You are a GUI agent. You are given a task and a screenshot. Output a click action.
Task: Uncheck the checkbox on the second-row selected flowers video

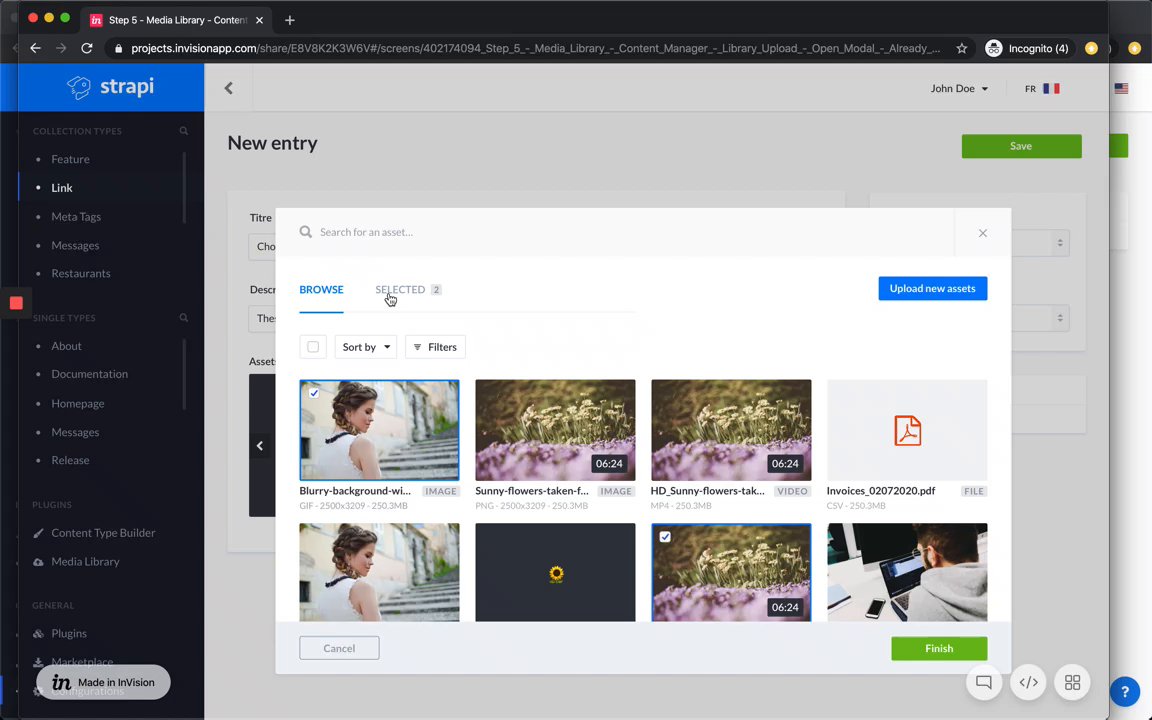tap(665, 537)
